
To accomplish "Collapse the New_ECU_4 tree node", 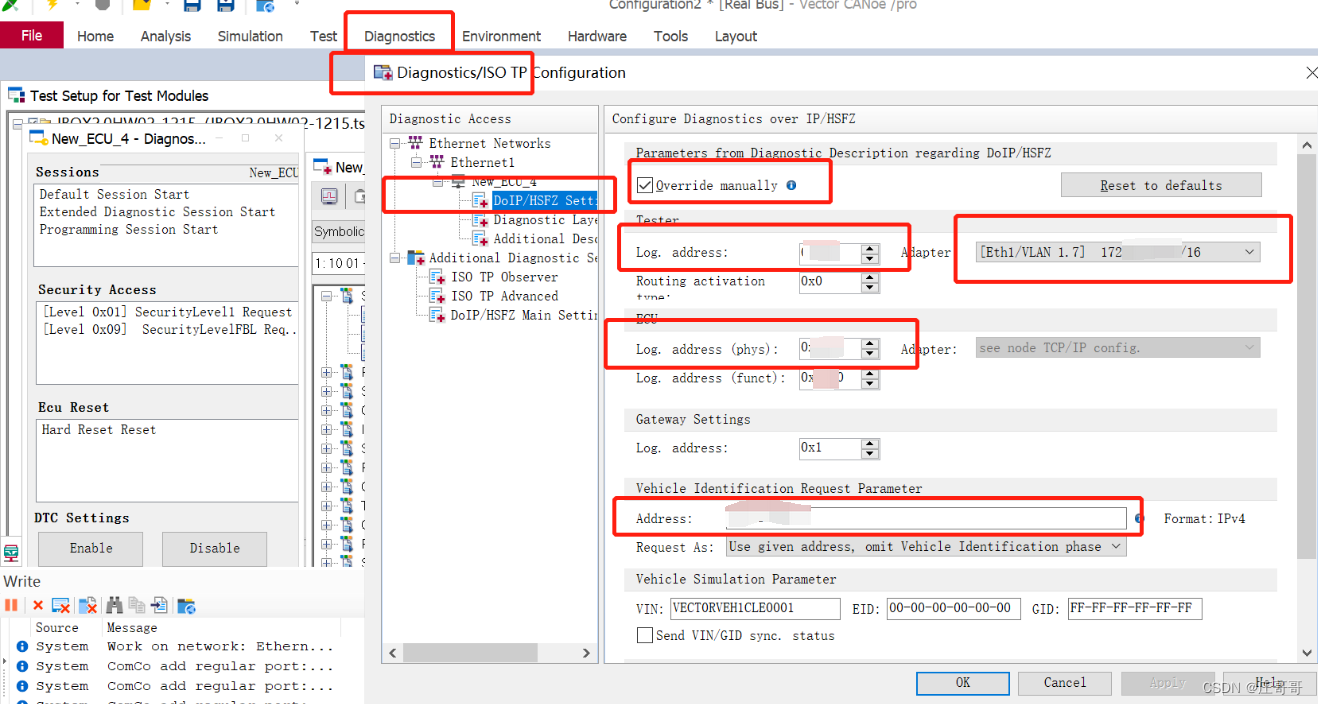I will [x=438, y=182].
